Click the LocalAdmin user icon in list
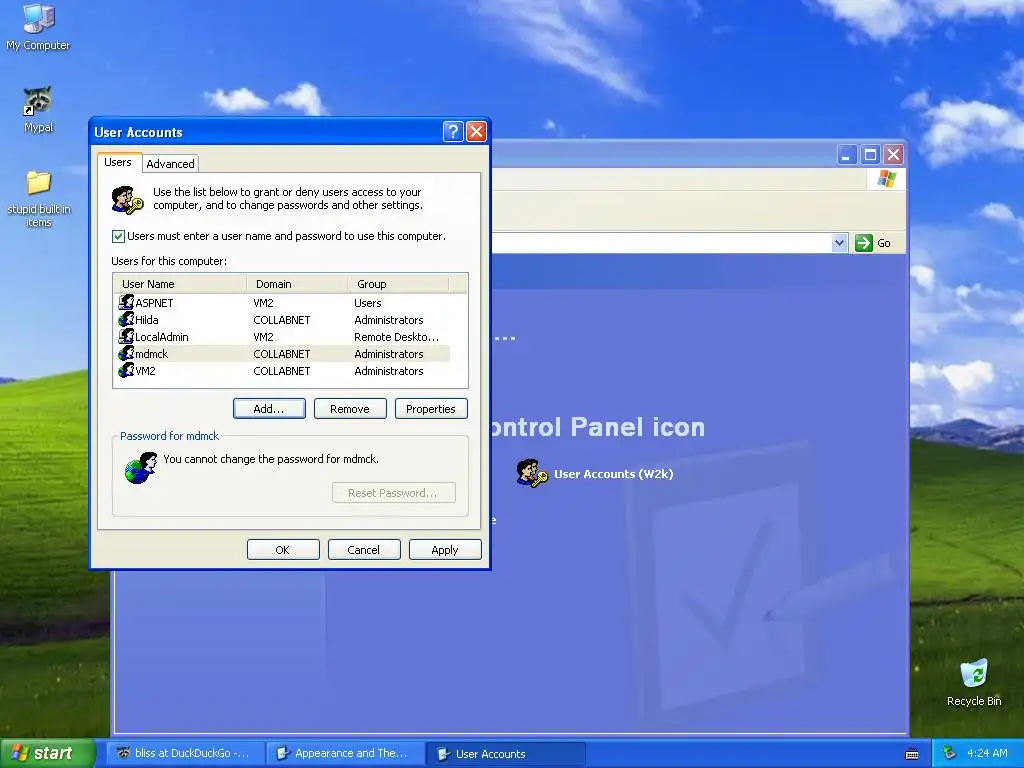 [126, 336]
